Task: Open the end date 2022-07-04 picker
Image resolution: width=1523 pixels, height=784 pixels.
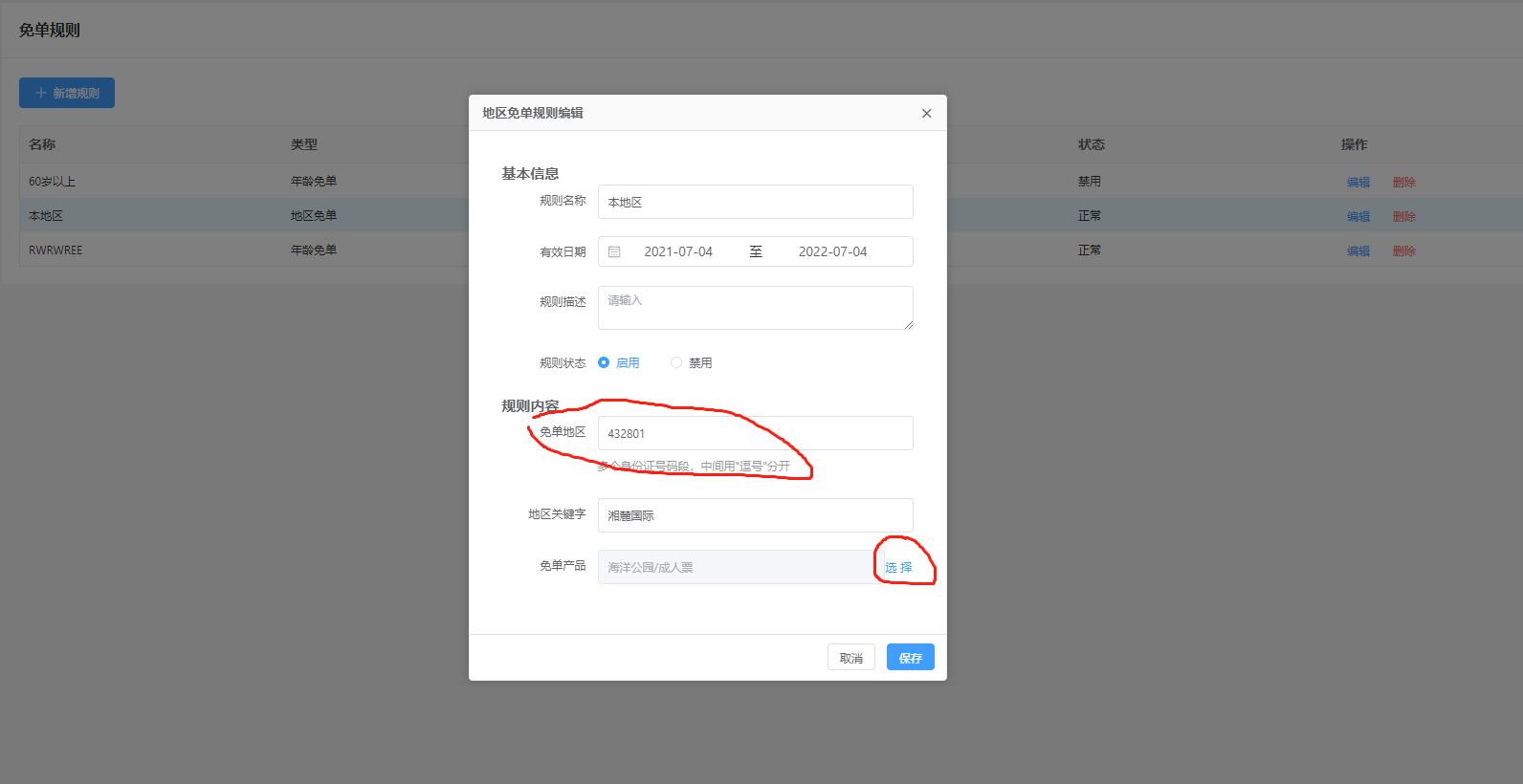Action: point(832,252)
